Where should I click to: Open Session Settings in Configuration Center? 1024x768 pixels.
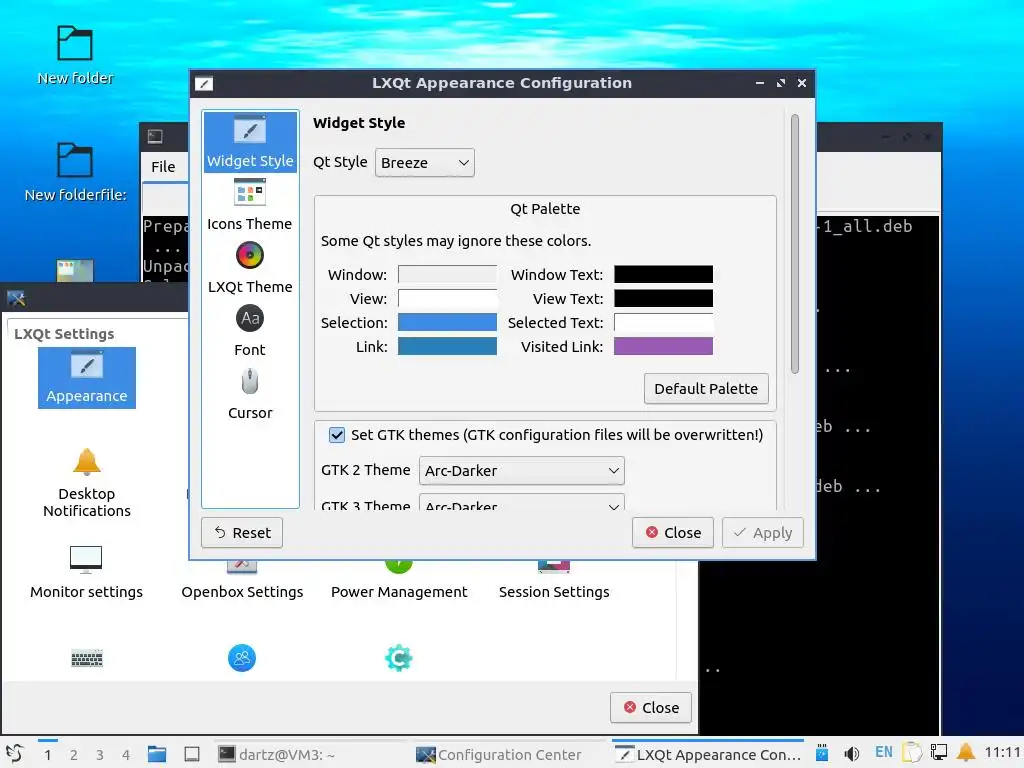tap(554, 581)
